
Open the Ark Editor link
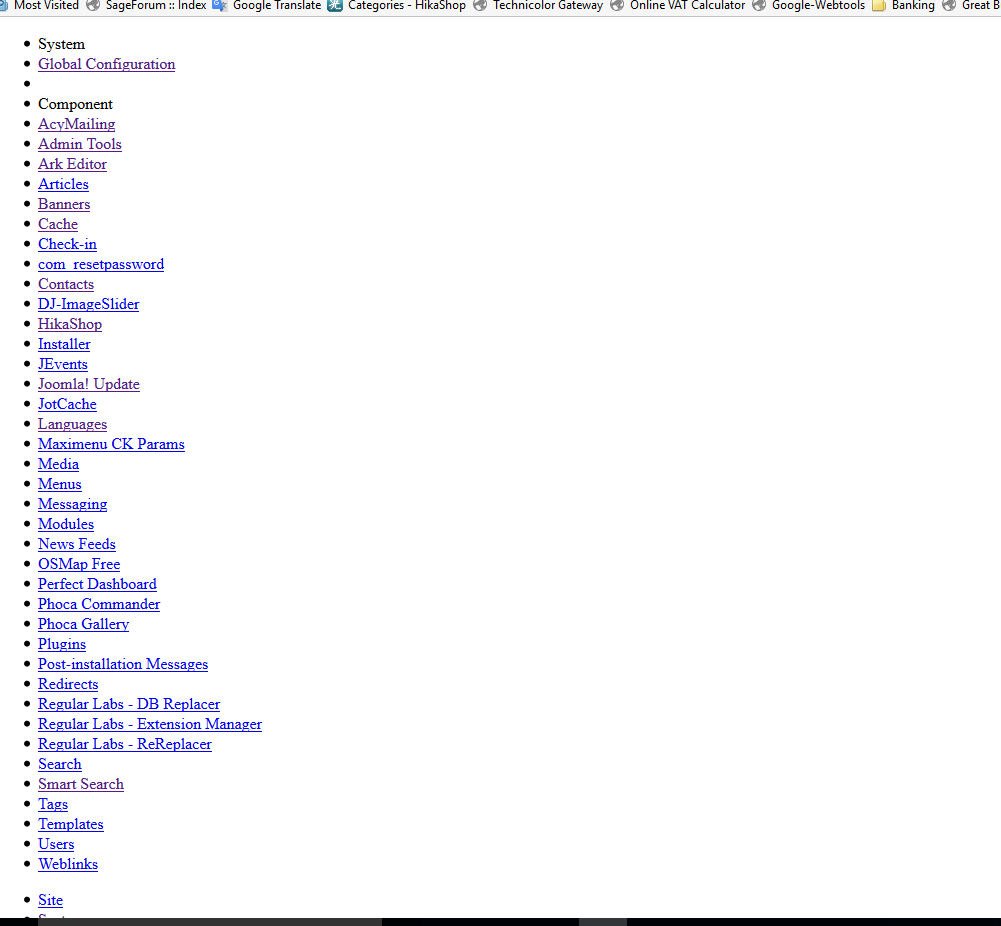tap(72, 164)
